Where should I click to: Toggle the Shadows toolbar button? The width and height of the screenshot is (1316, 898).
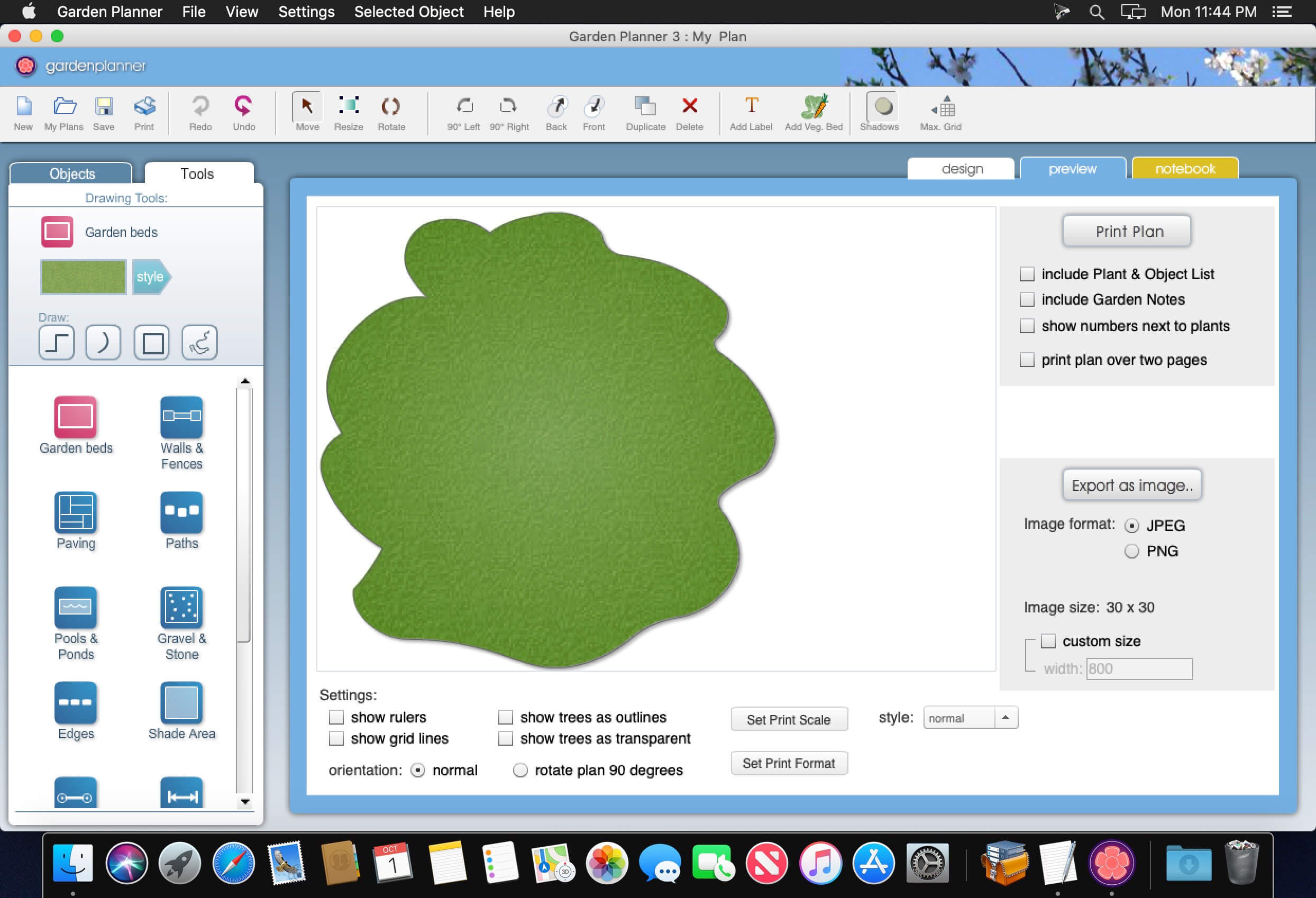pos(882,106)
